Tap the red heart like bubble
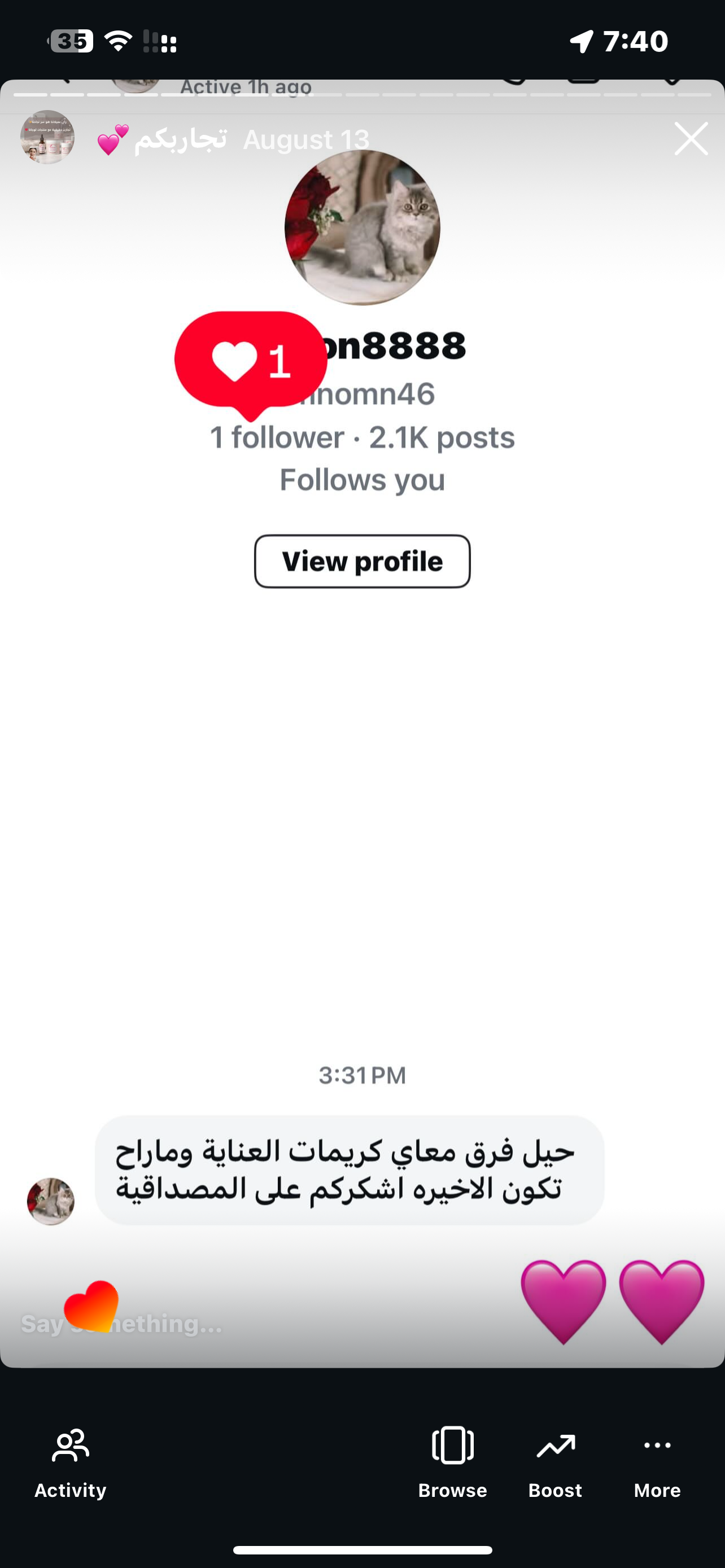 [250, 360]
